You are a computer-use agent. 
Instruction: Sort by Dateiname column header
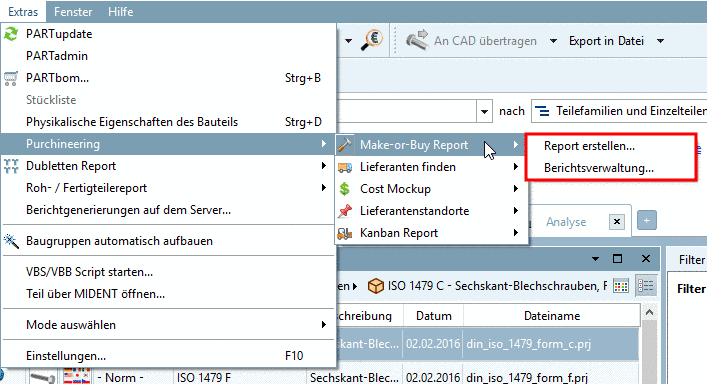[552, 316]
